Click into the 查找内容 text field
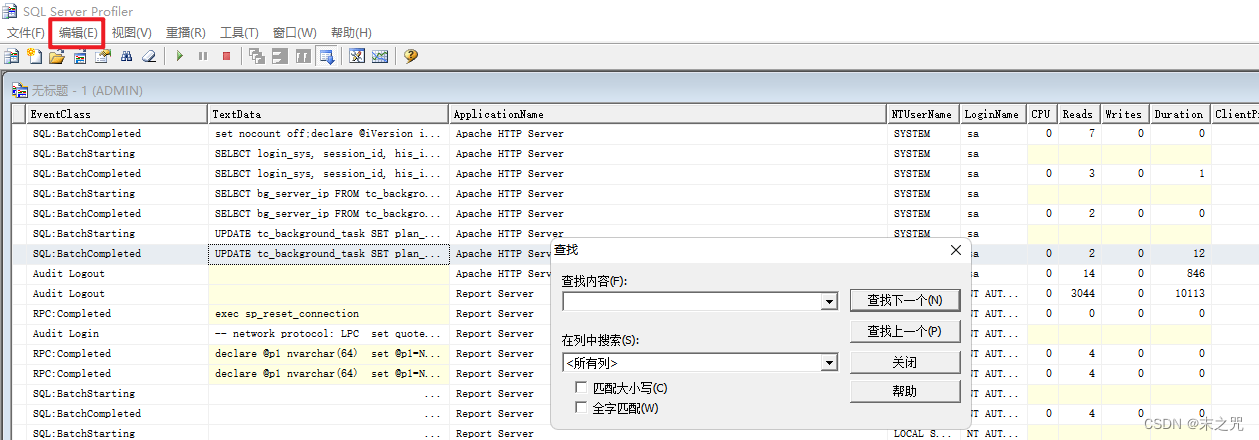 click(691, 302)
